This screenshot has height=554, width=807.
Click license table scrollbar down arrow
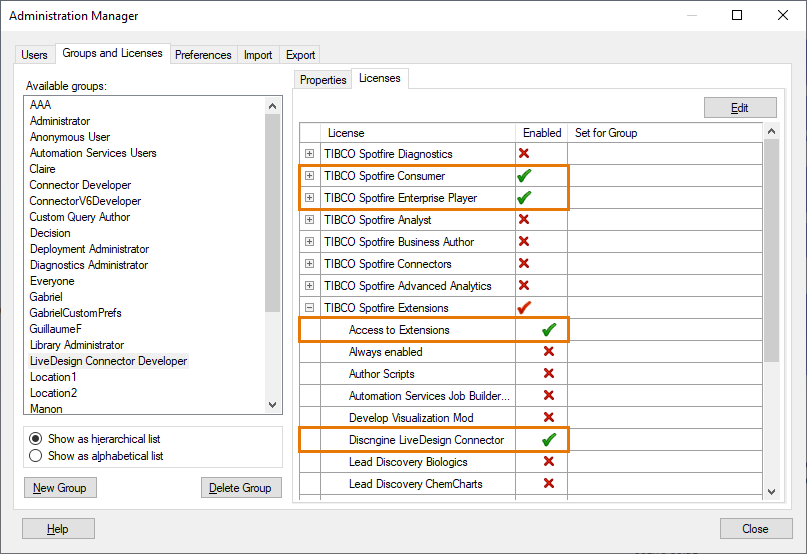pos(771,492)
